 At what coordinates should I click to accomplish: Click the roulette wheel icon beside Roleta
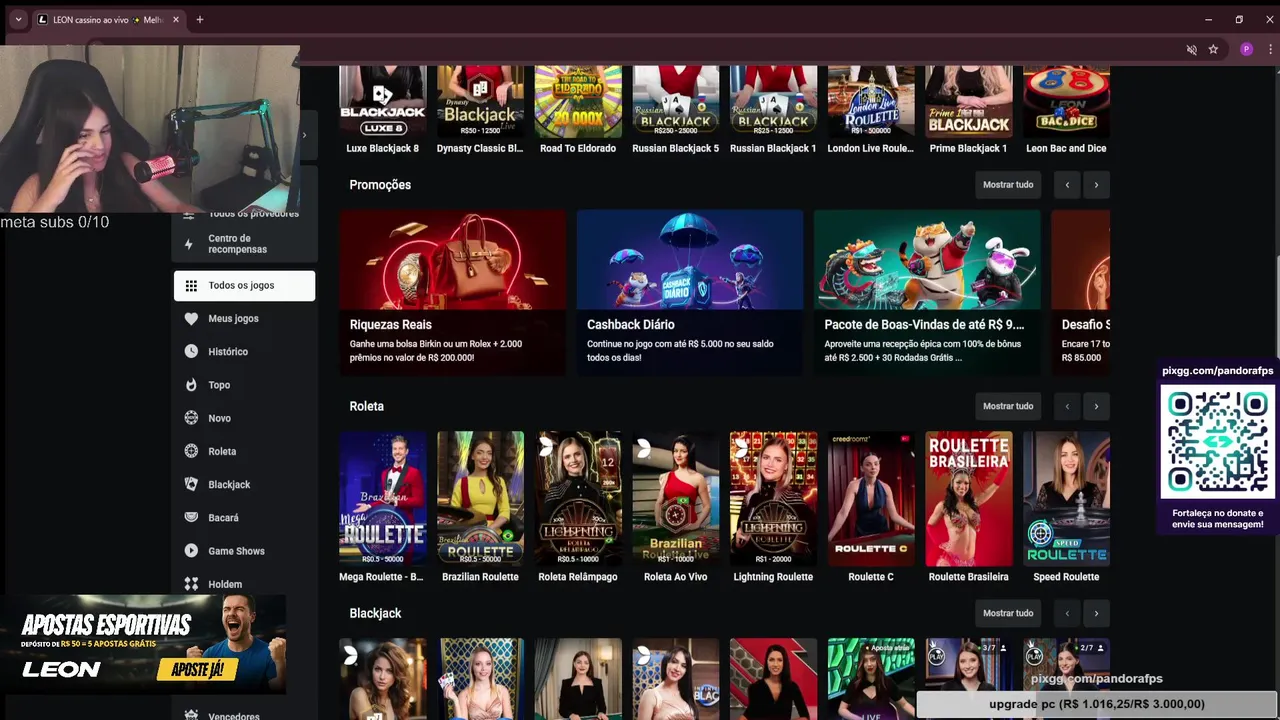click(x=191, y=451)
